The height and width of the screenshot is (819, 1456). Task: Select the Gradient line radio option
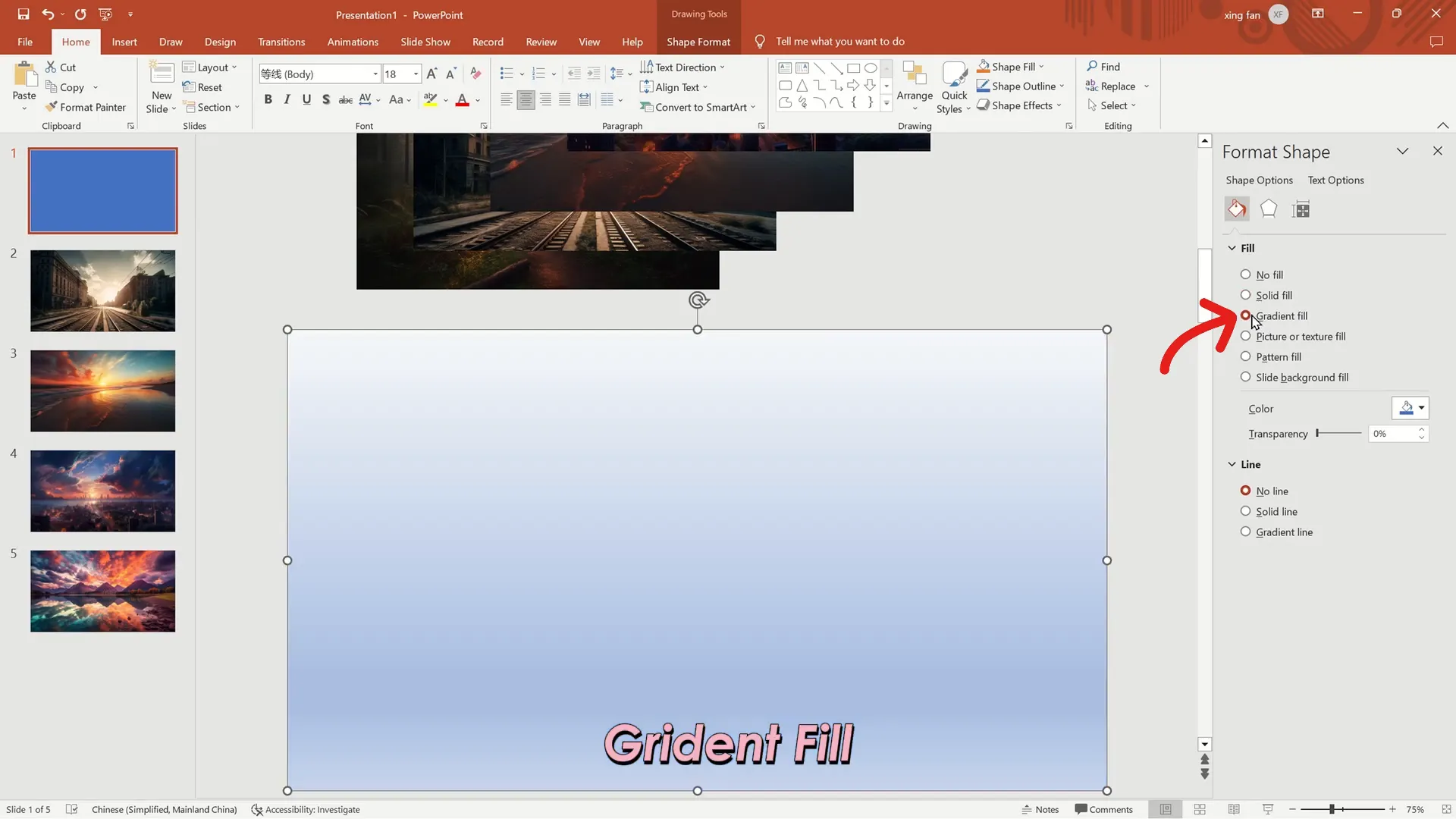tap(1245, 532)
